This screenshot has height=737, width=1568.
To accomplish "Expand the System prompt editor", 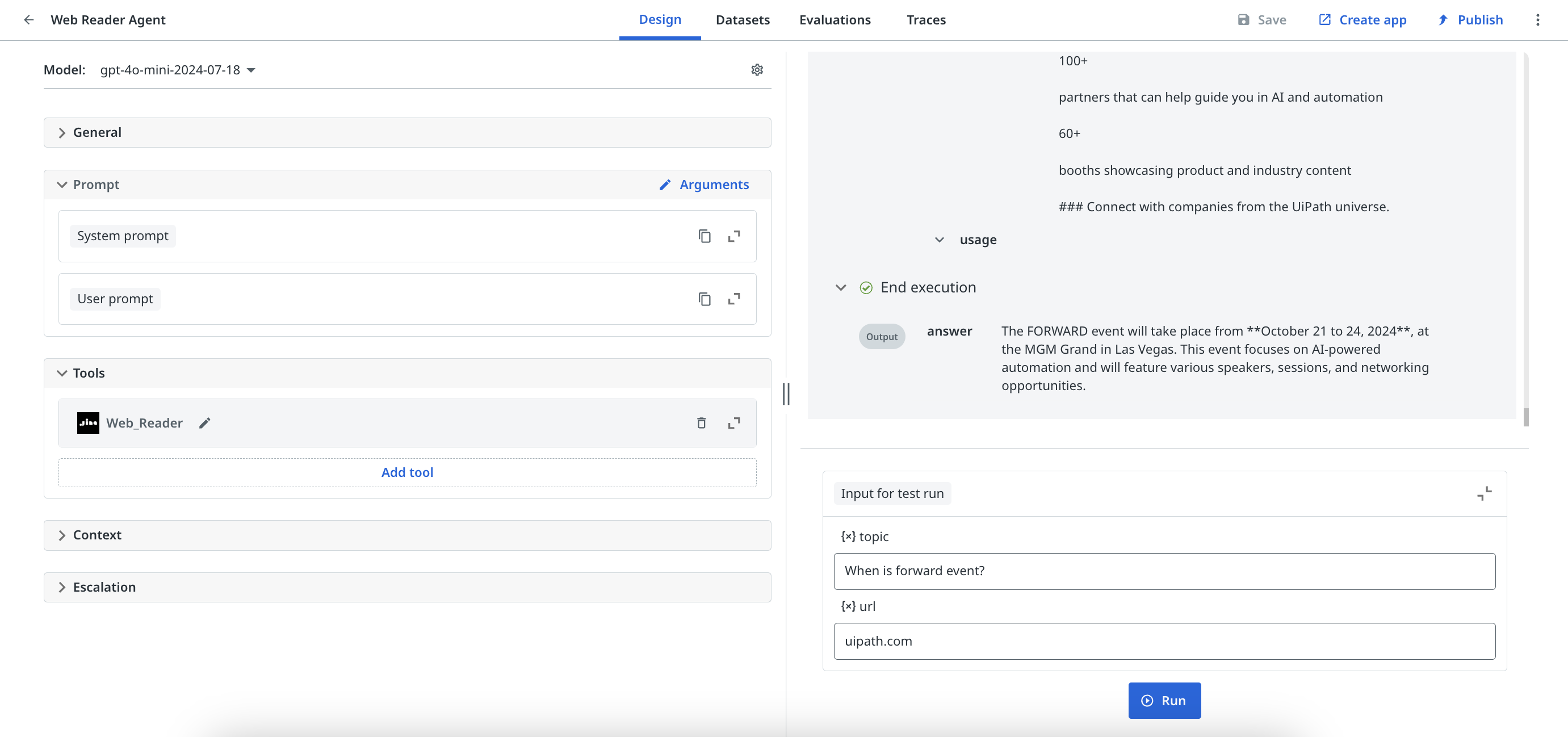I will pyautogui.click(x=734, y=236).
